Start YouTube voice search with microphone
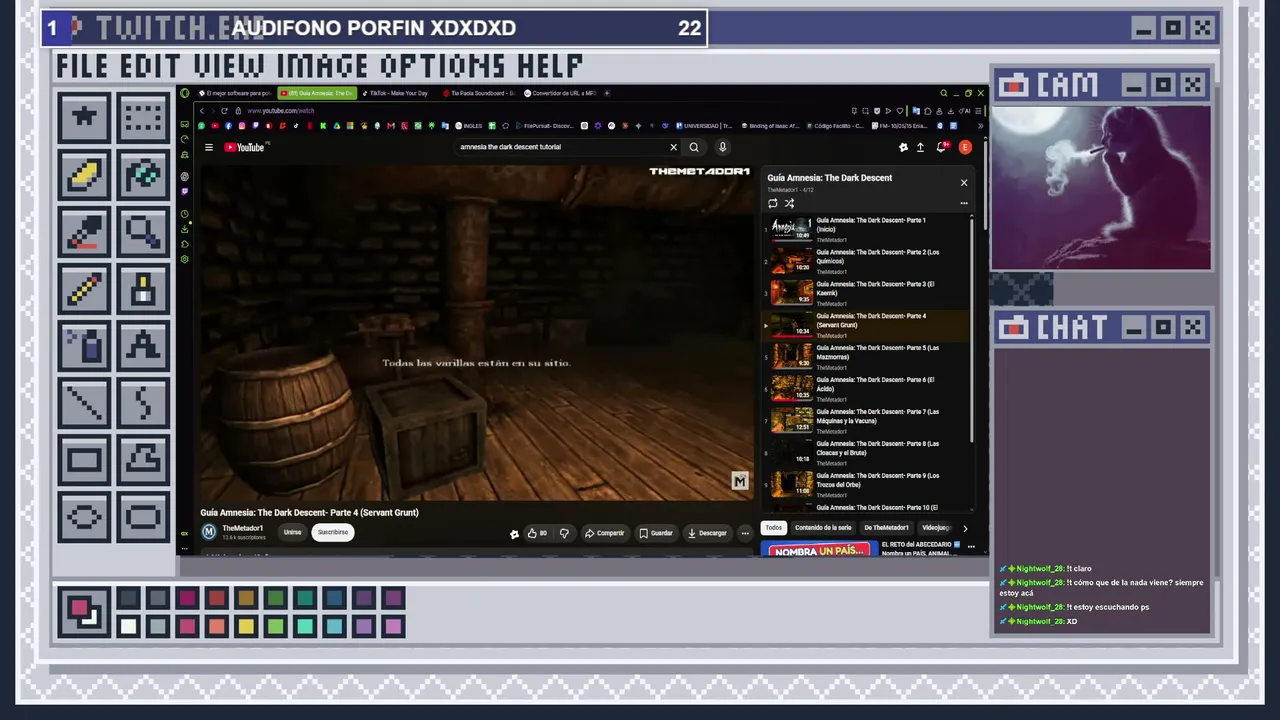Viewport: 1280px width, 720px height. 723,147
